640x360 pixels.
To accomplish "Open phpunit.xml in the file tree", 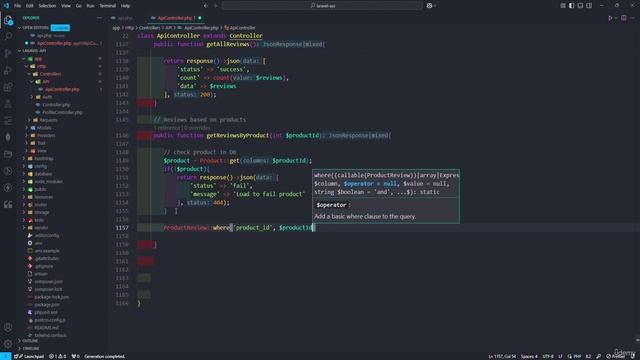I will pos(46,312).
